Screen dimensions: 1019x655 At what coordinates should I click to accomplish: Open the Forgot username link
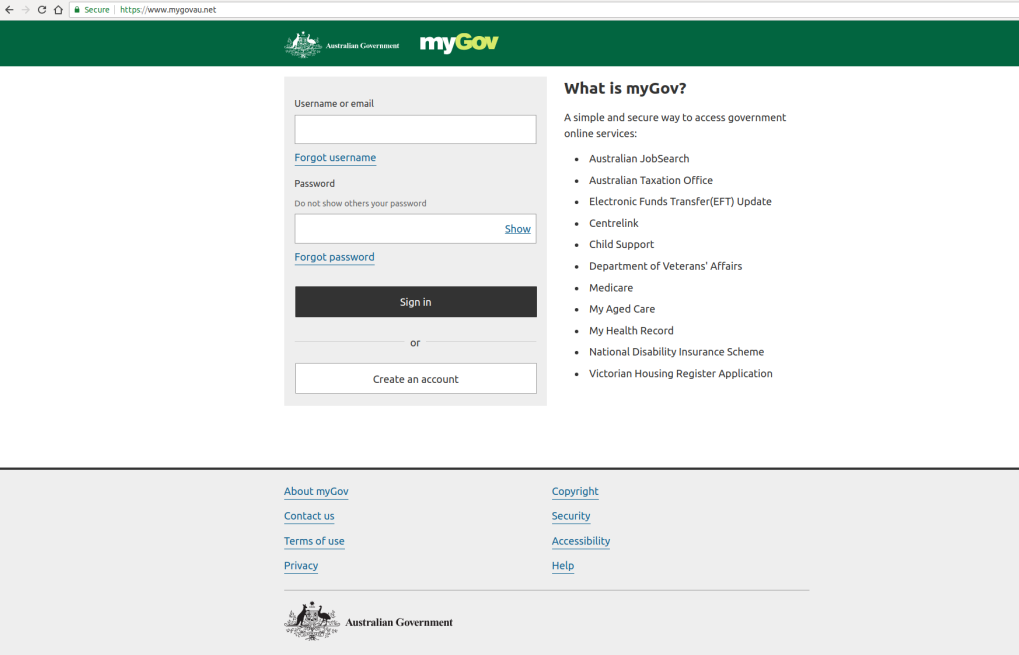coord(335,157)
